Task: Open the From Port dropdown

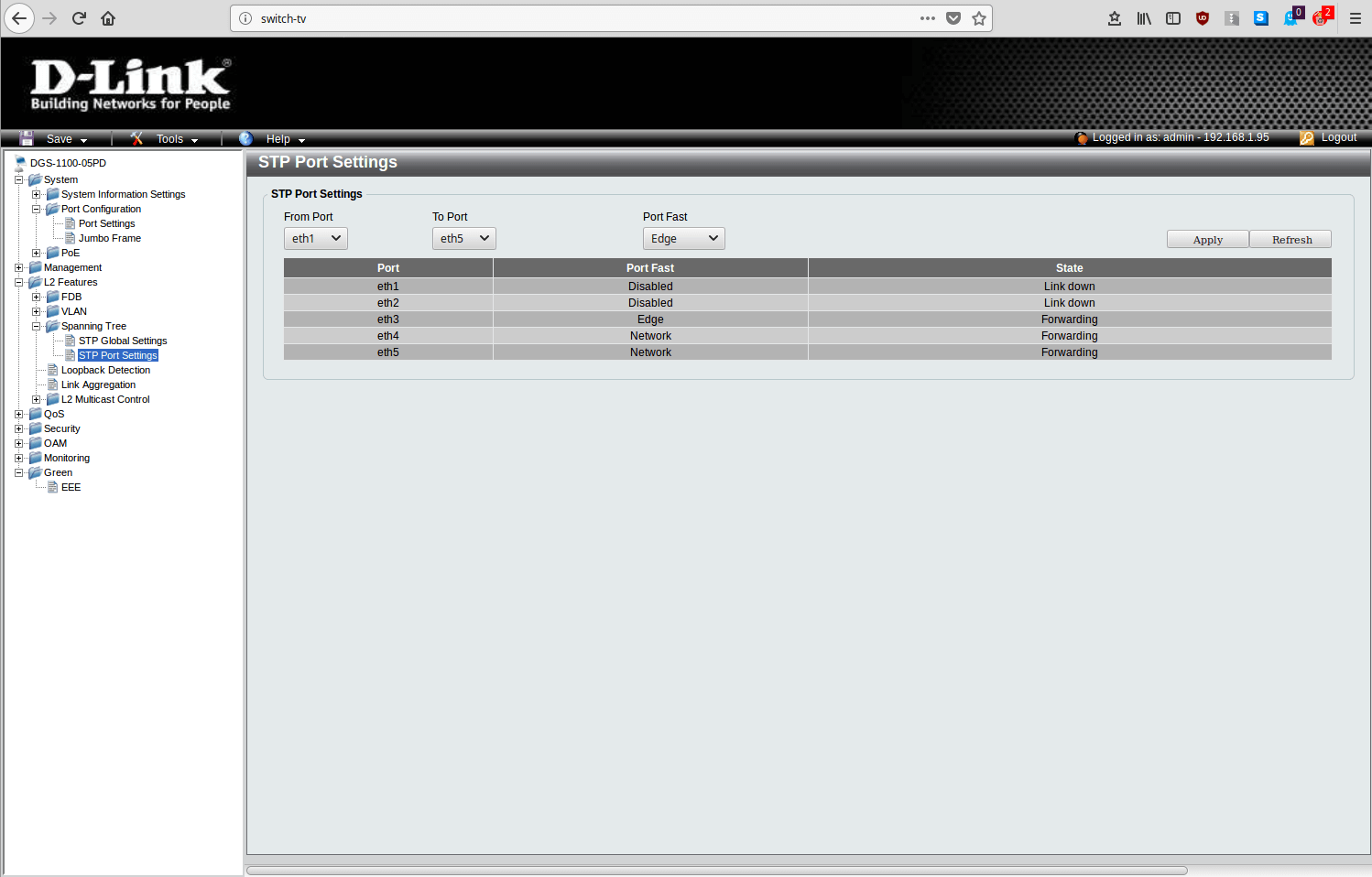Action: click(316, 239)
